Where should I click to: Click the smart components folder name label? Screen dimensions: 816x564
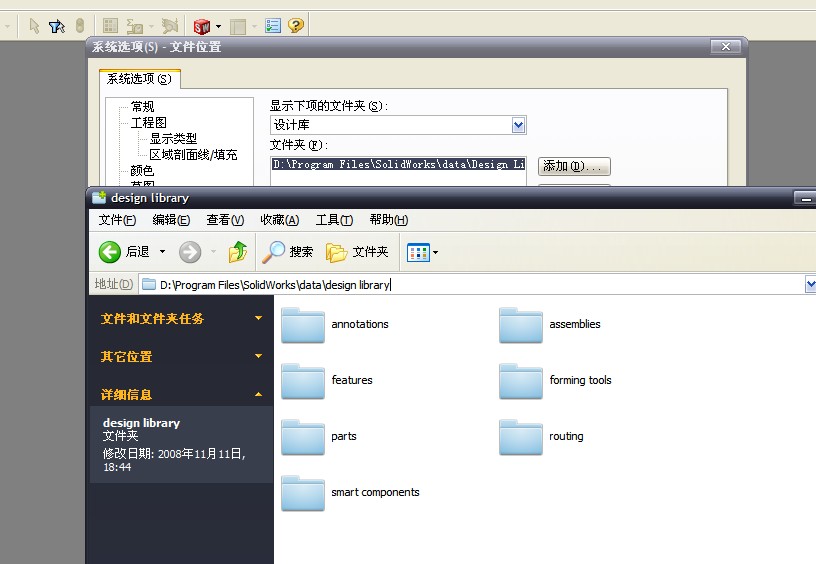pos(375,492)
